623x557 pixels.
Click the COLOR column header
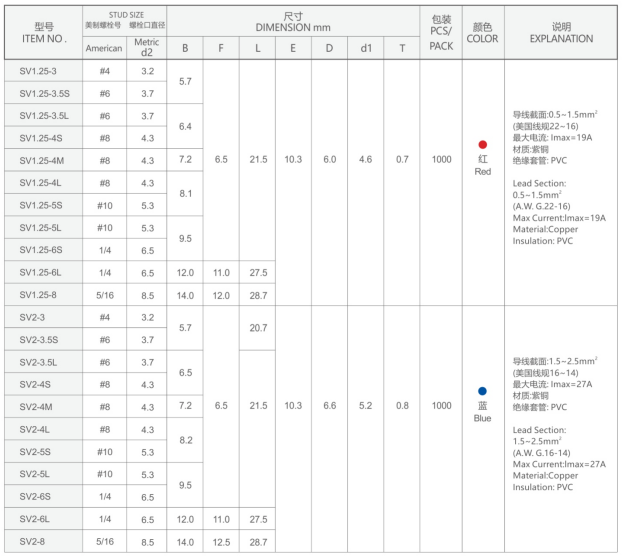(482, 32)
